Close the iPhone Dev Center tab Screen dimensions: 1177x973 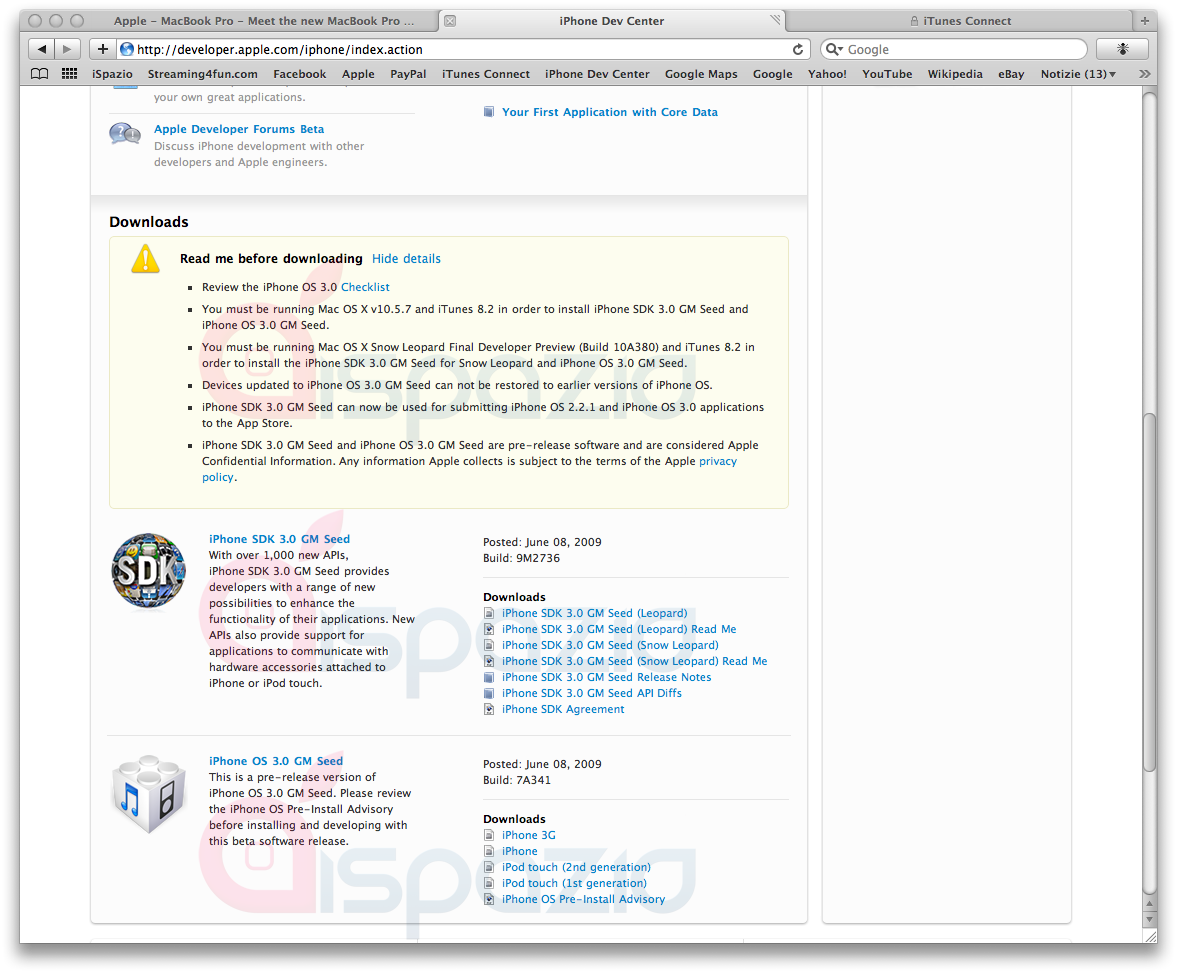pyautogui.click(x=450, y=21)
